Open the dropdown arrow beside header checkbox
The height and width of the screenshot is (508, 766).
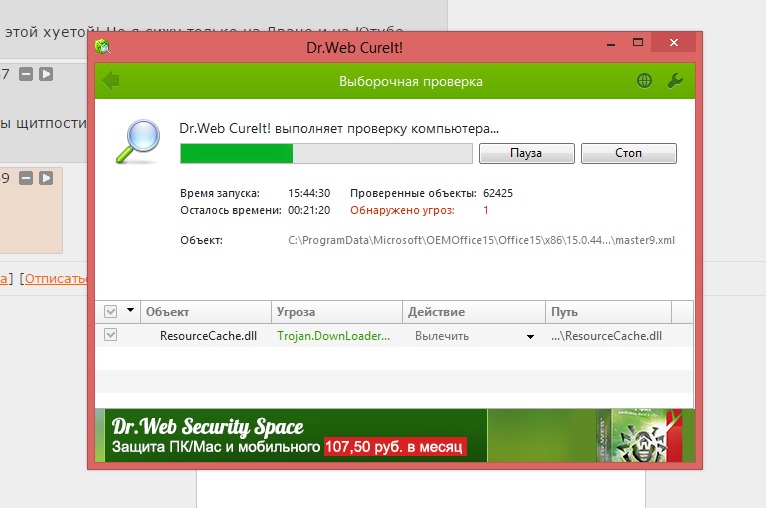click(x=130, y=310)
